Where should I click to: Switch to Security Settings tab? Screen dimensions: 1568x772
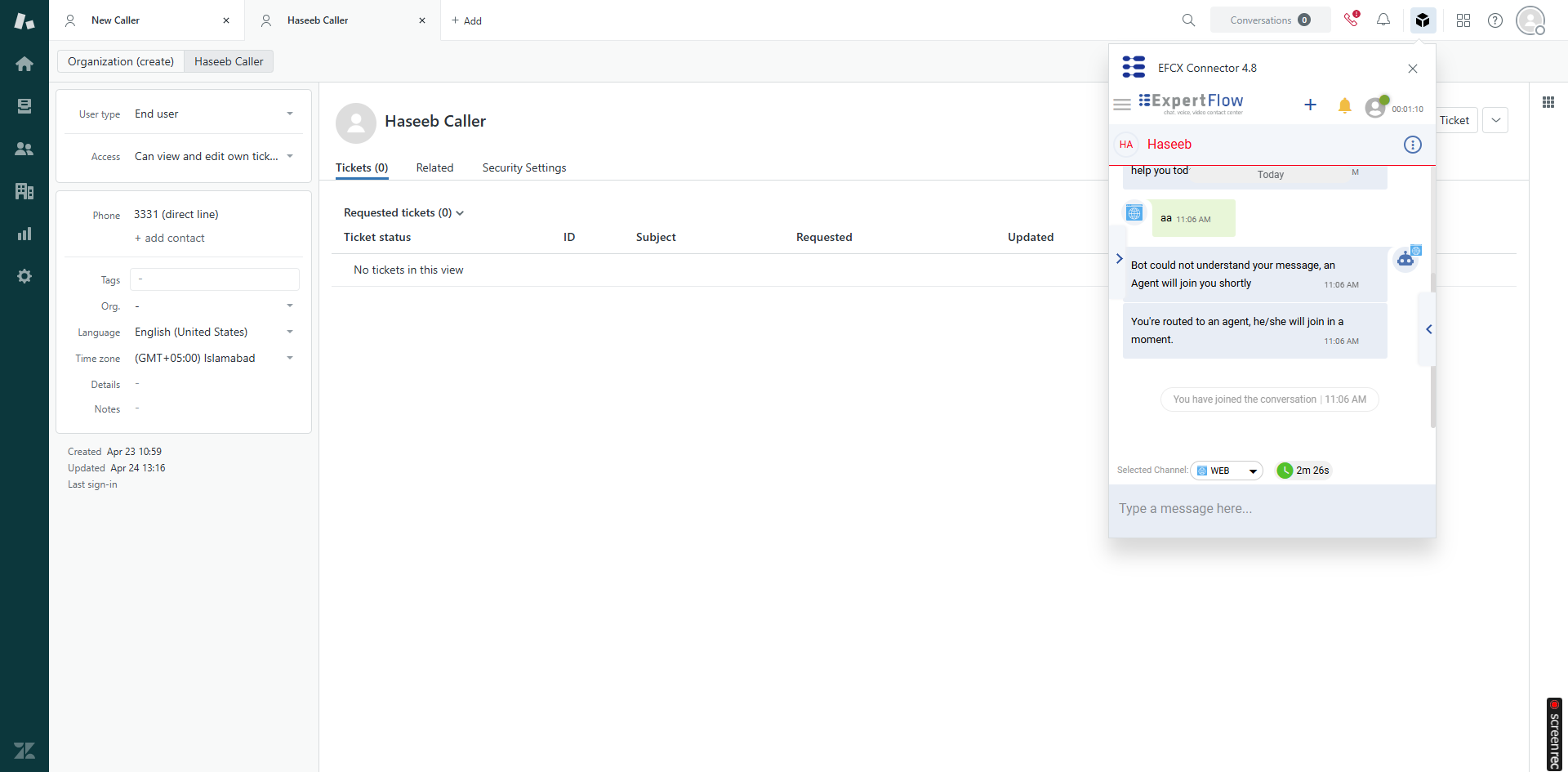click(x=523, y=167)
